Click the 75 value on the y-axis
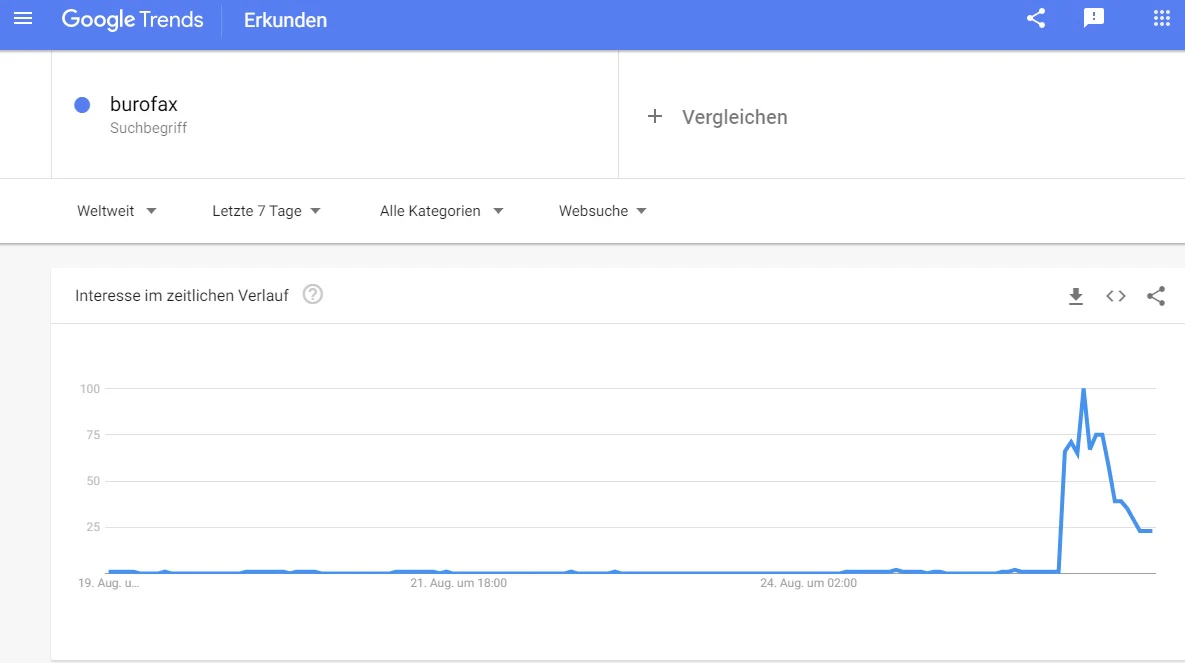The image size is (1185, 663). [x=93, y=435]
